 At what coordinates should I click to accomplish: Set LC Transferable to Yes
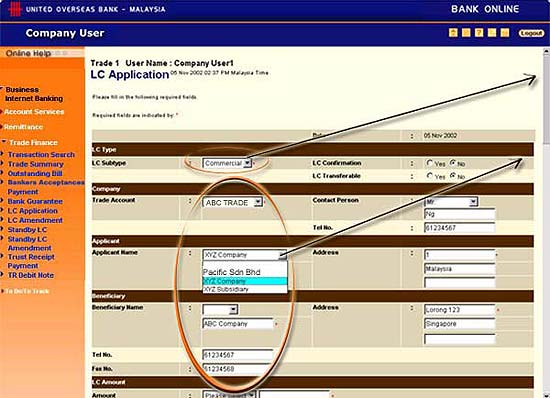coord(429,176)
